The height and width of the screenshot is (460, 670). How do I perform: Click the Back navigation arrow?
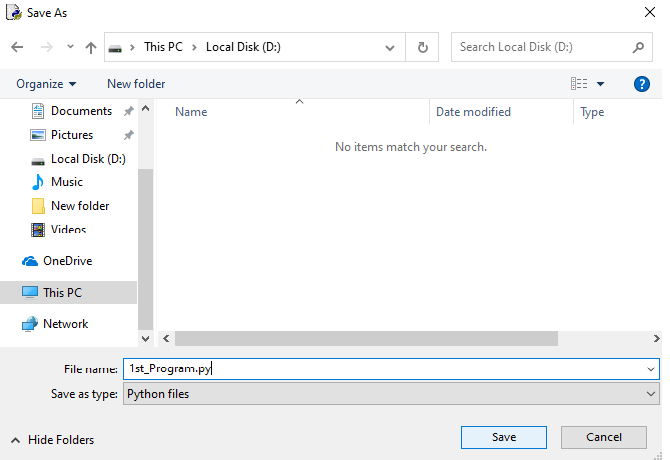[x=17, y=47]
